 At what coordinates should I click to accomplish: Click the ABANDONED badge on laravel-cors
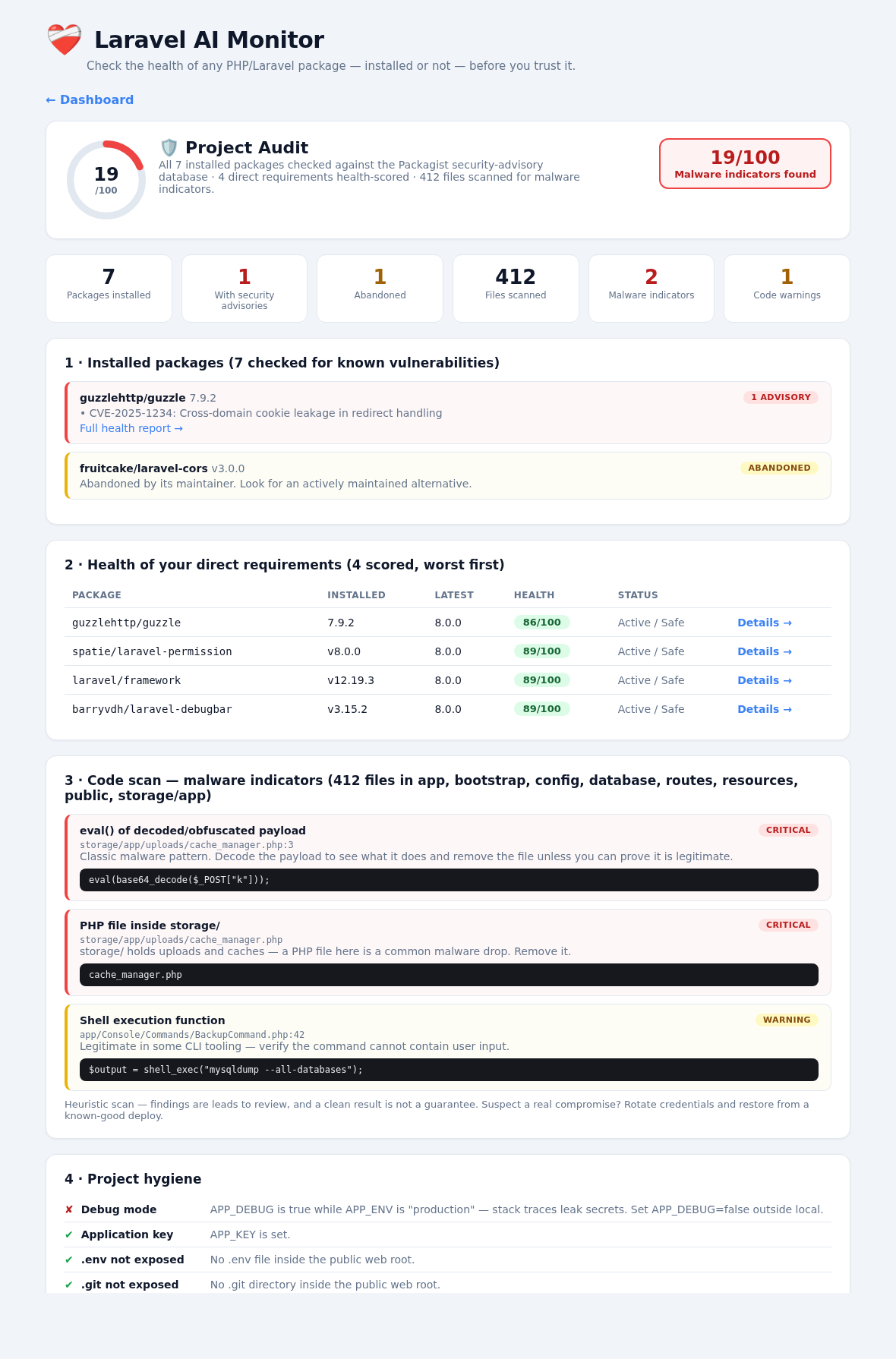coord(779,468)
